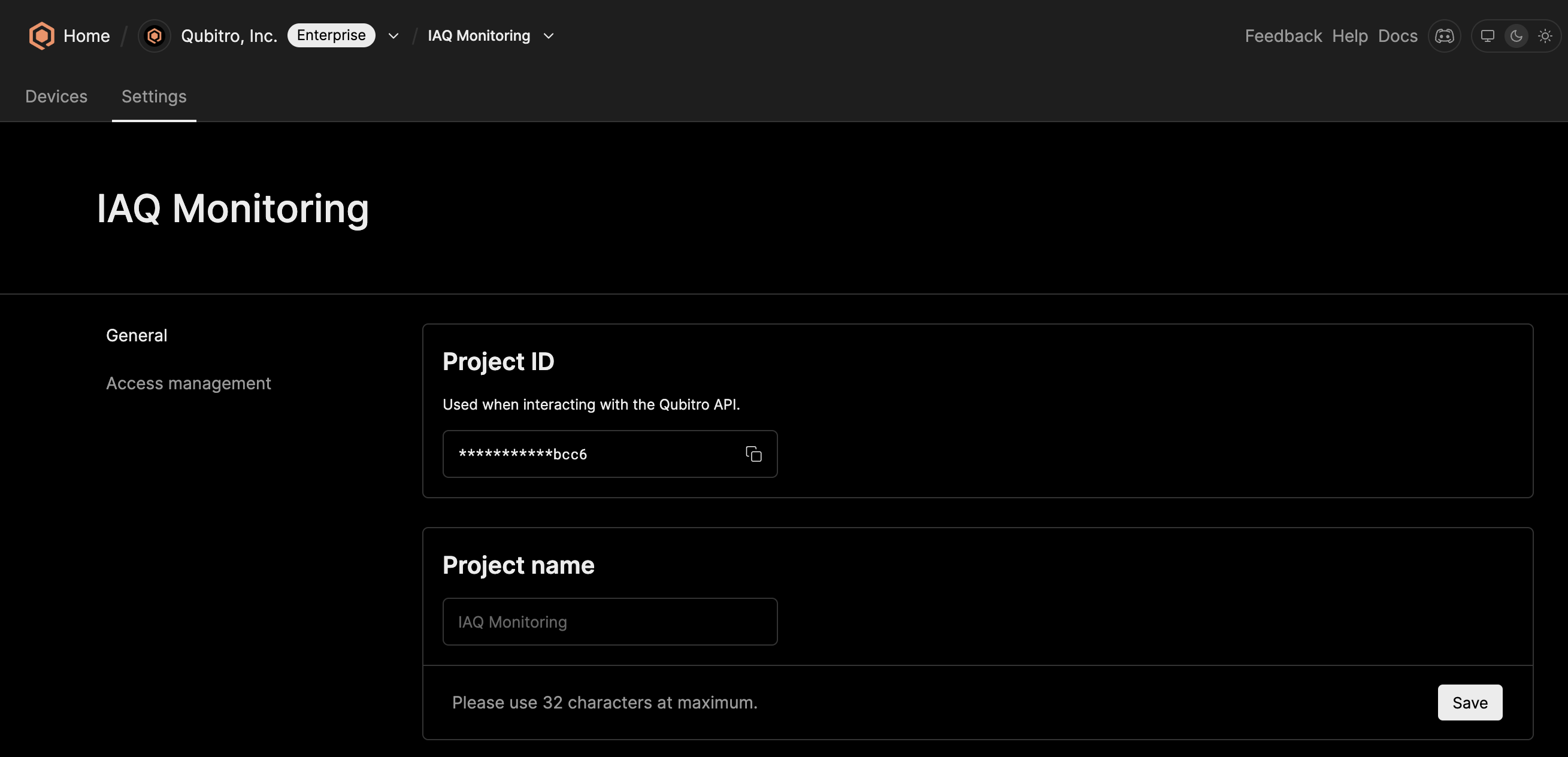
Task: Open the IAQ Monitoring project breadcrumb
Action: 479,36
